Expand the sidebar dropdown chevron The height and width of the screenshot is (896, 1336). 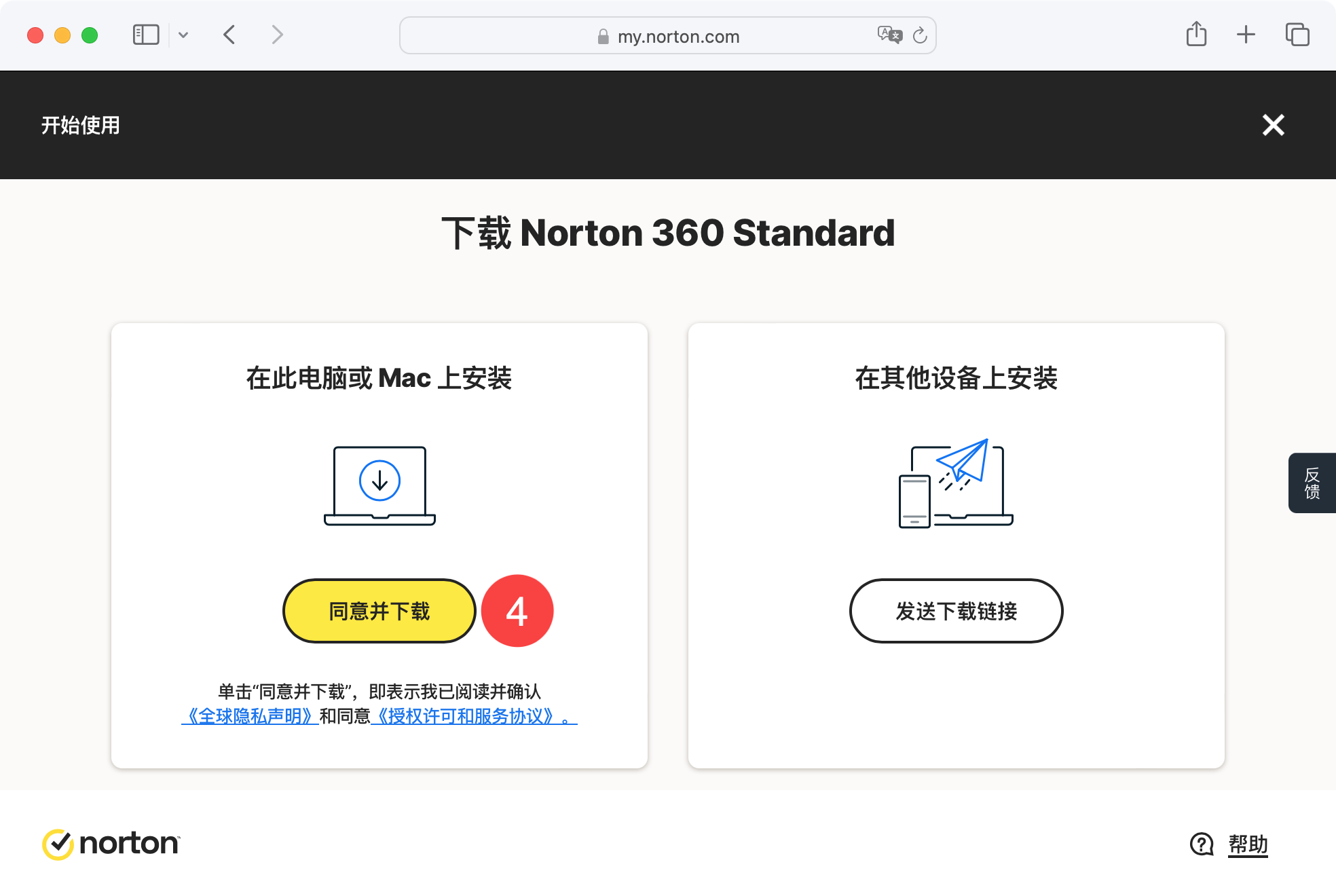click(183, 35)
